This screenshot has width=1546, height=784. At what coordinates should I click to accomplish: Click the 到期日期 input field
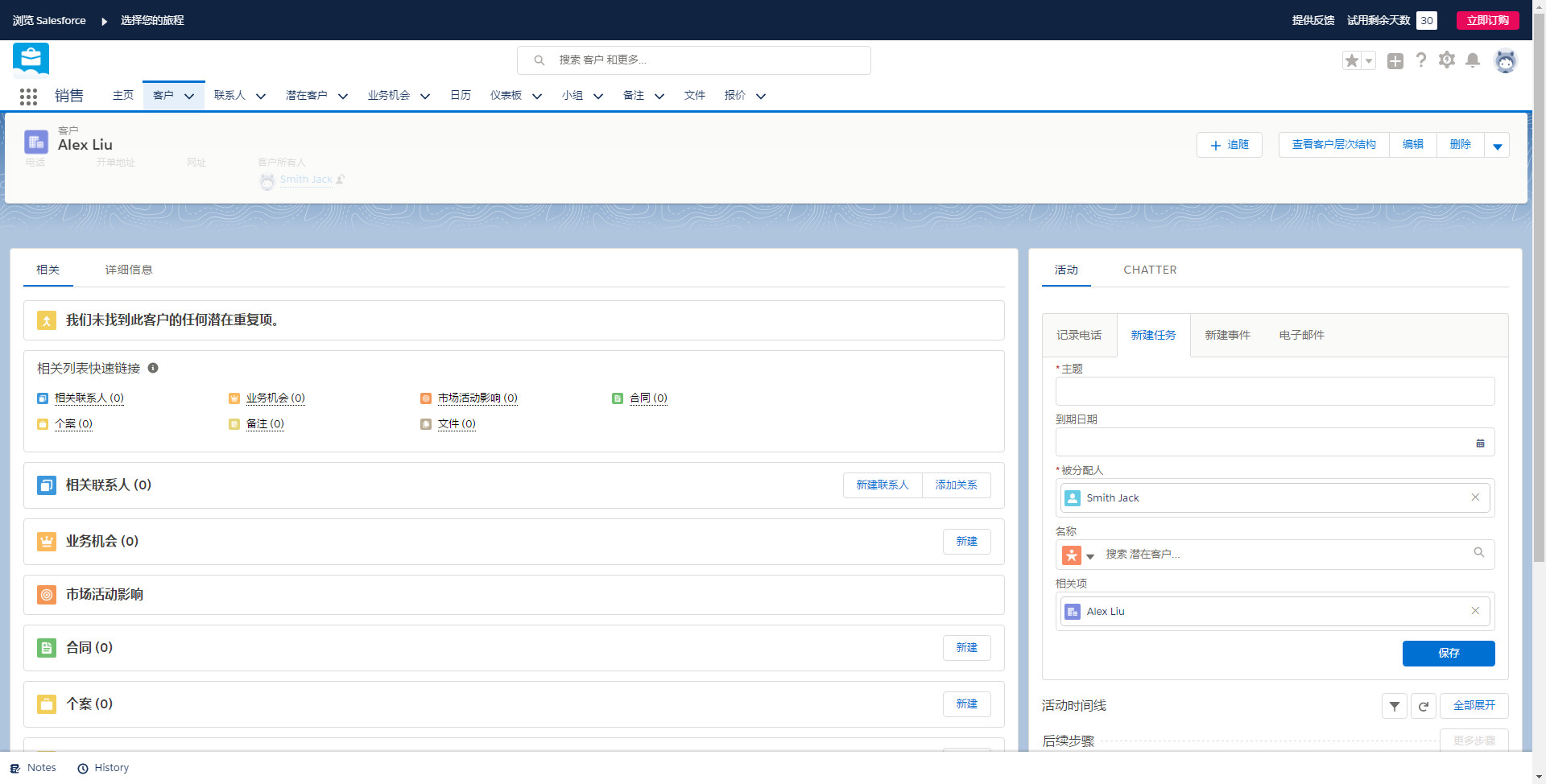[x=1275, y=442]
